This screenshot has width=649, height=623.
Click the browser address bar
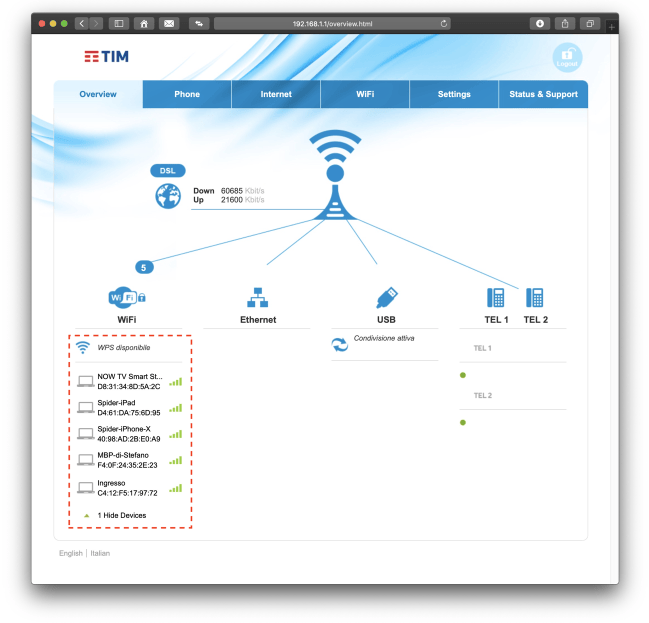click(332, 24)
